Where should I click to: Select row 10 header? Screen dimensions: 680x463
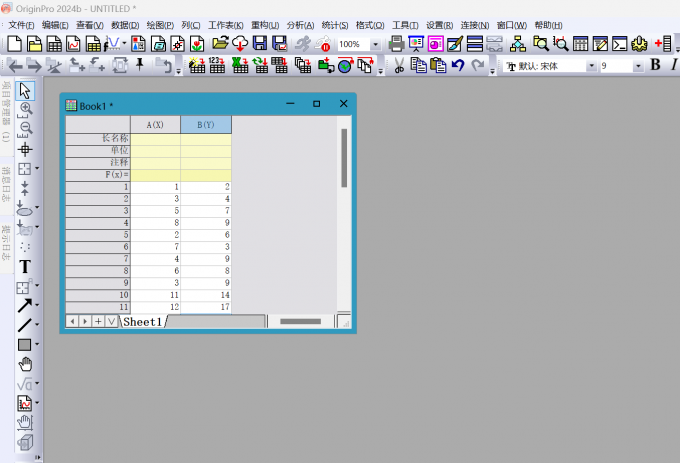98,295
